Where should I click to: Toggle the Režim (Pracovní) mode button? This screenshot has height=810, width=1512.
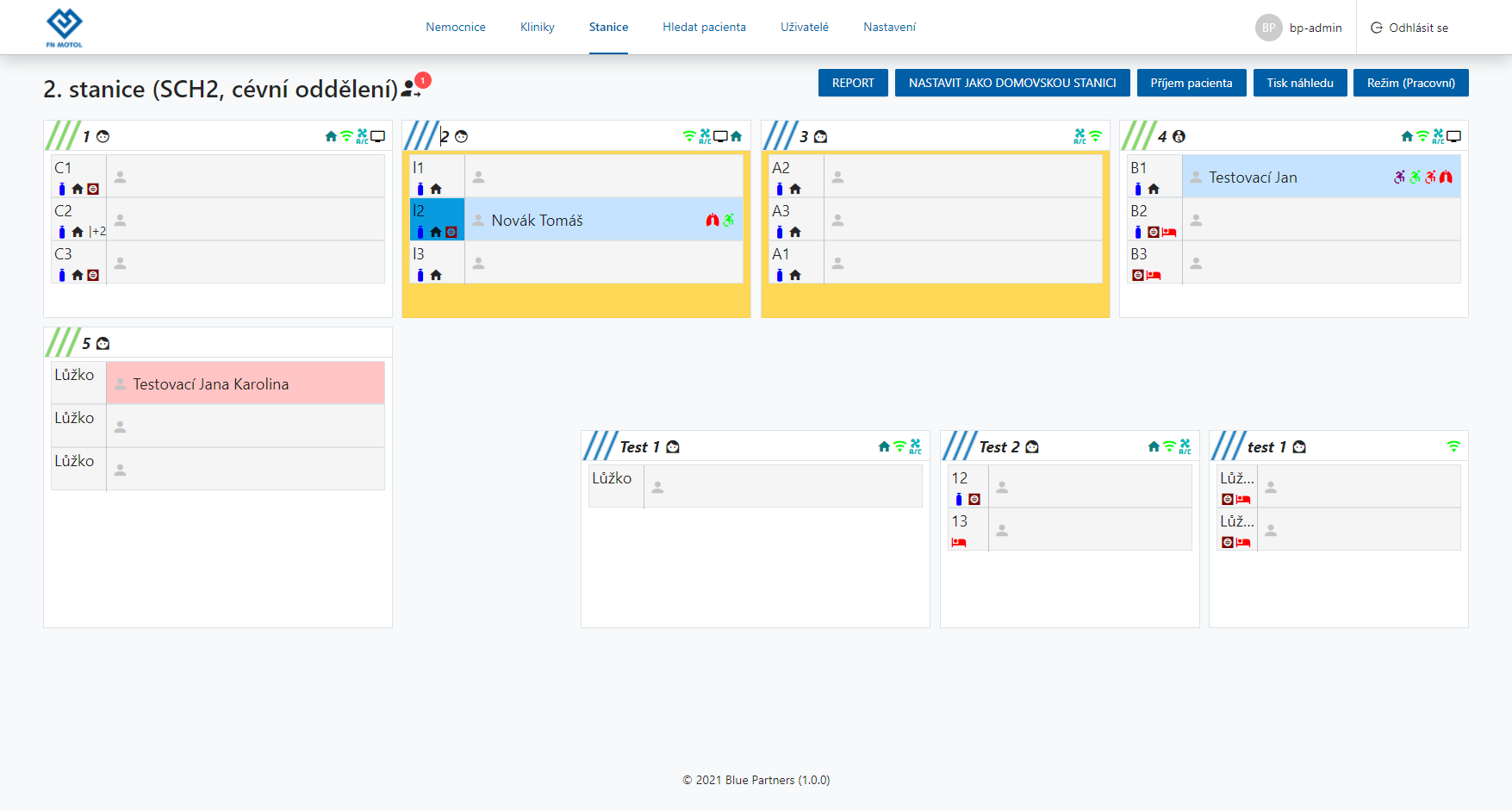point(1411,83)
